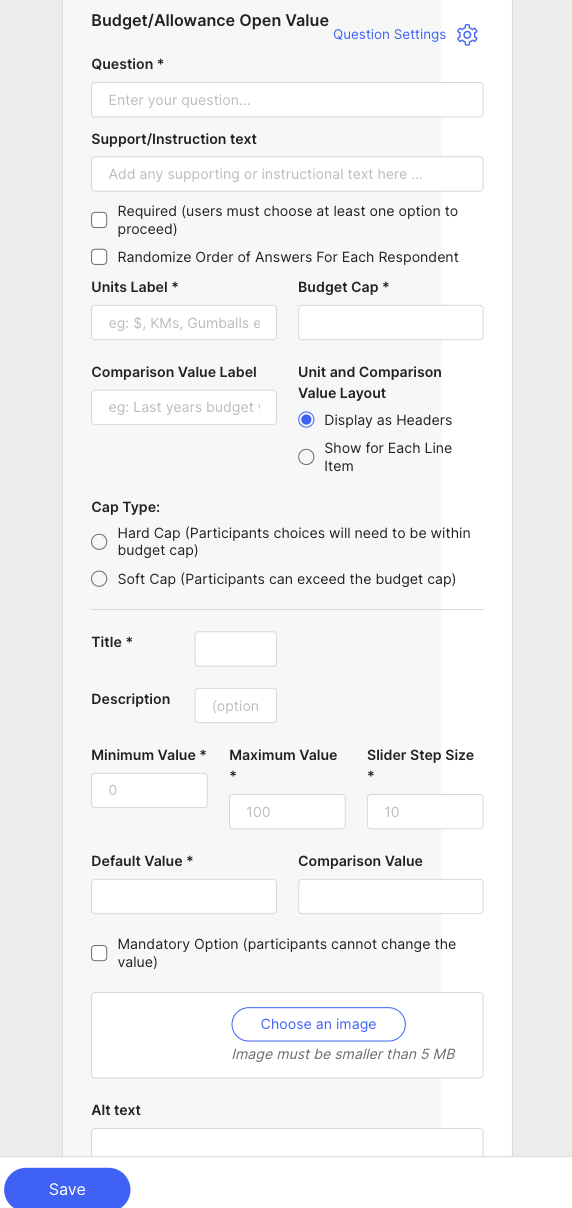Screen dimensions: 572x1208
Task: Click the Save button
Action: click(67, 1189)
